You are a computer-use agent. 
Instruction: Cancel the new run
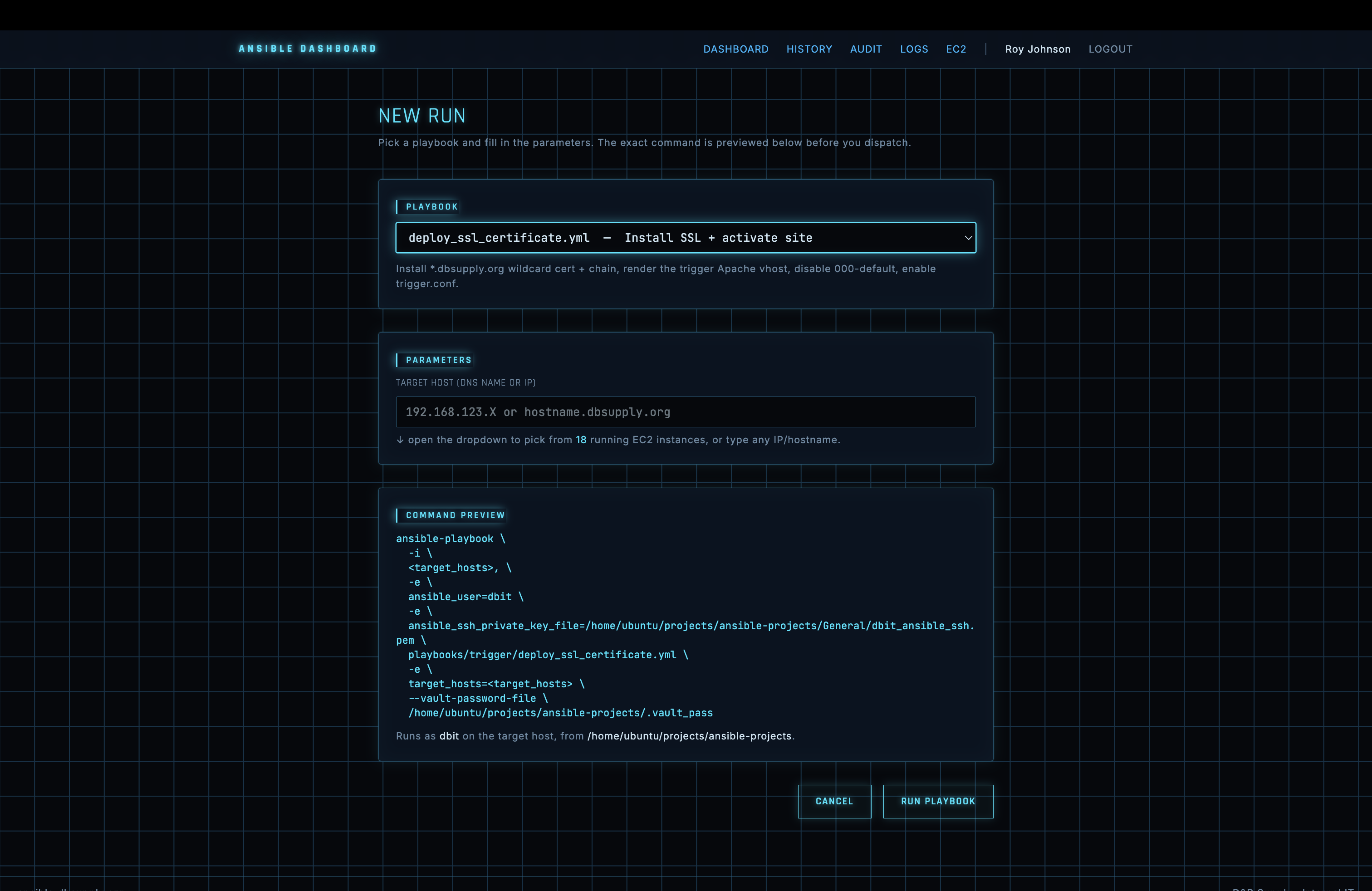(834, 801)
